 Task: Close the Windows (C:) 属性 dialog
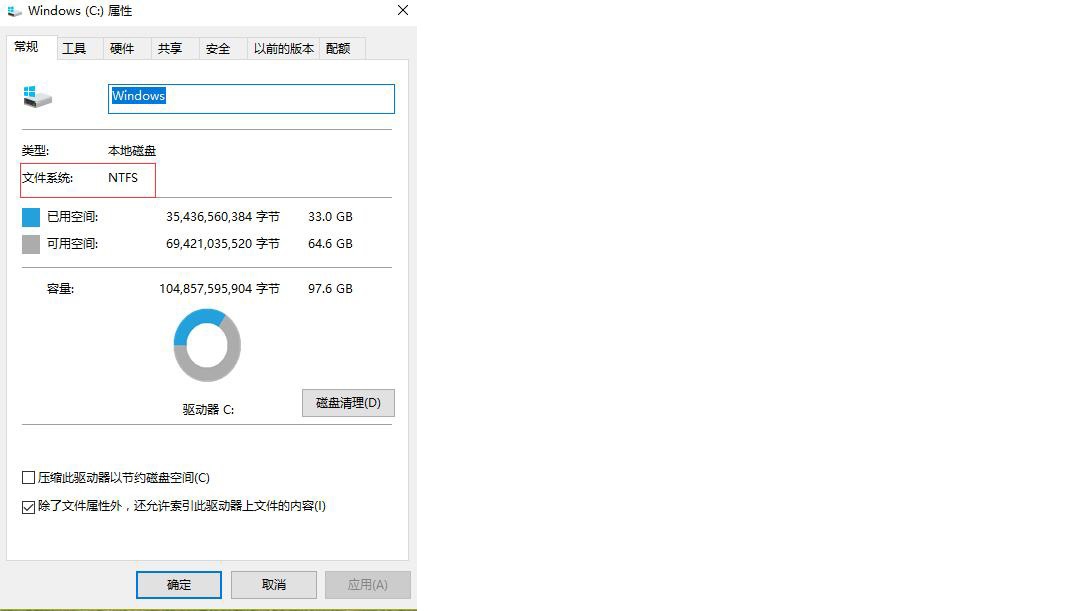pyautogui.click(x=403, y=11)
